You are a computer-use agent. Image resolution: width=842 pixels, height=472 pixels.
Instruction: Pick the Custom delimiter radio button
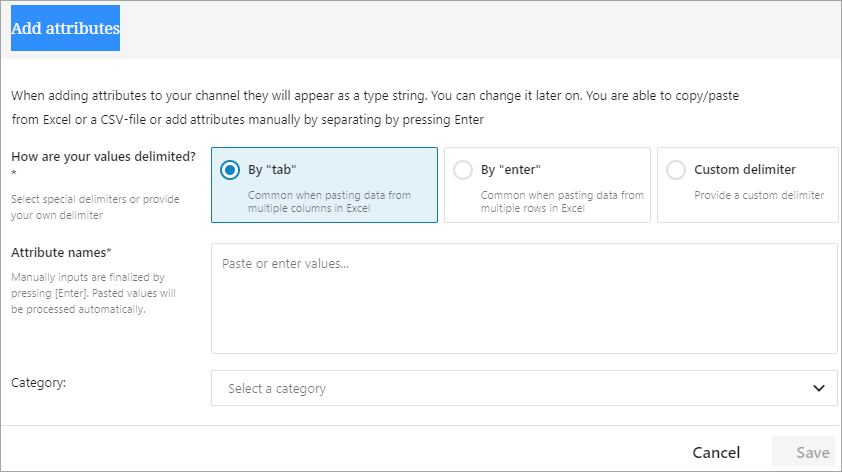pyautogui.click(x=676, y=170)
